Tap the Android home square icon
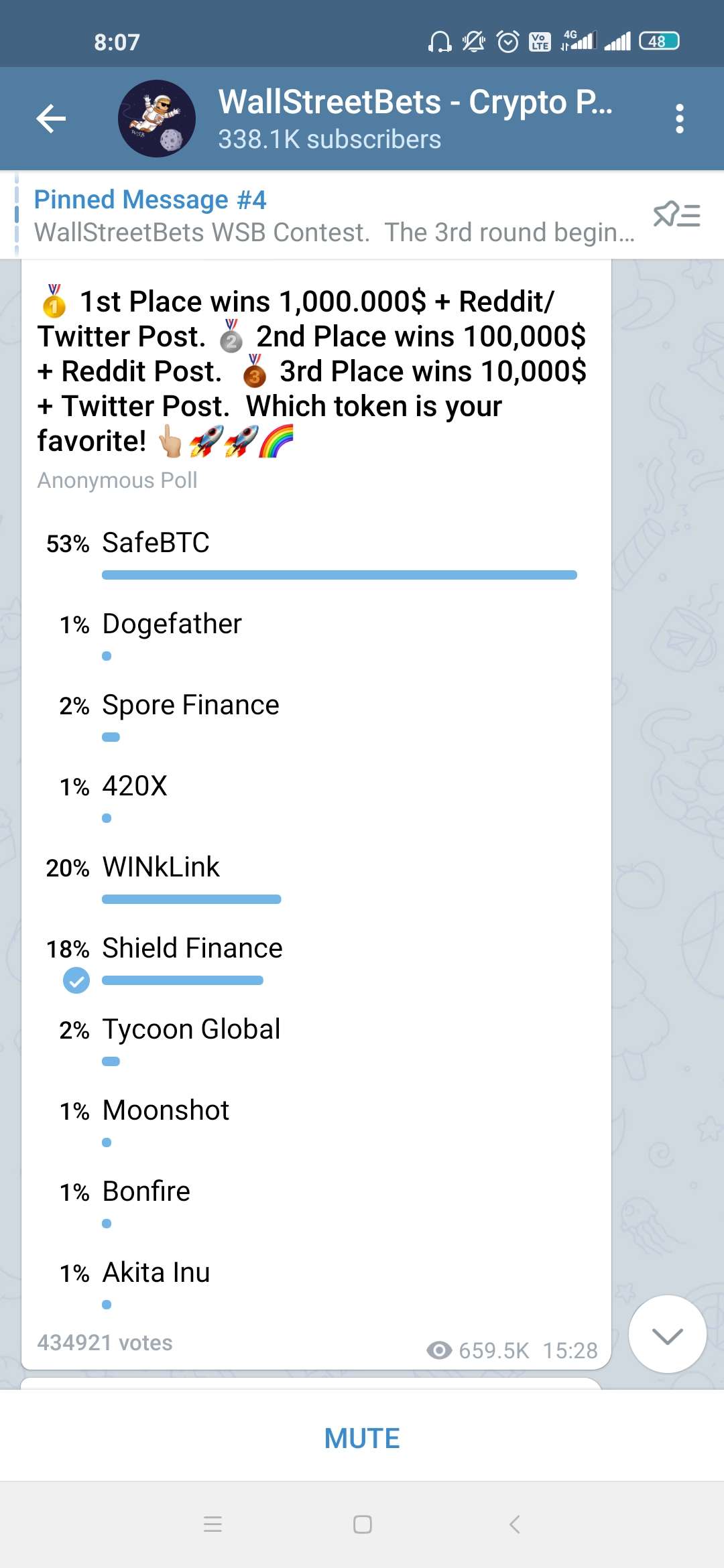Image resolution: width=724 pixels, height=1568 pixels. pyautogui.click(x=363, y=1524)
